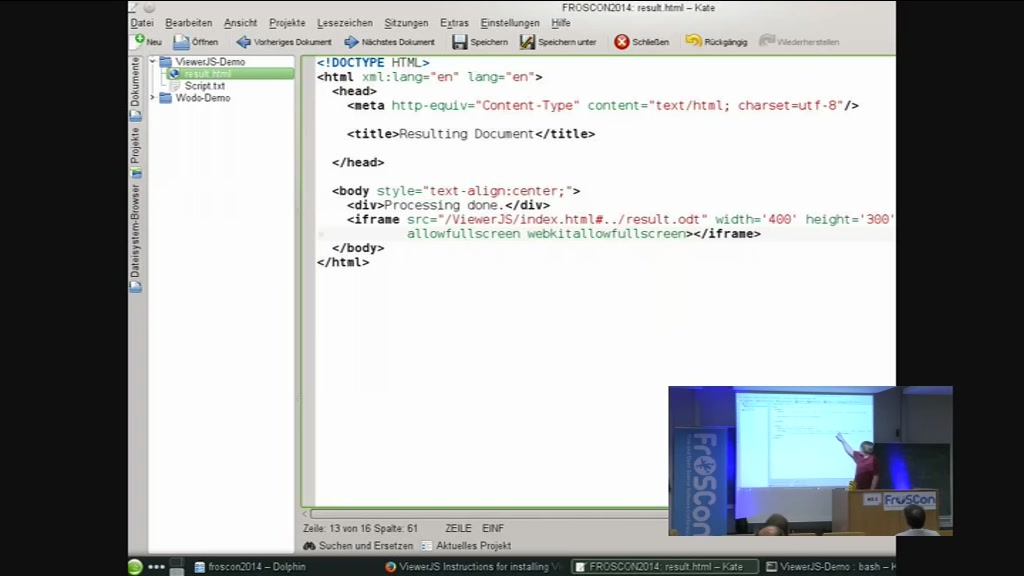Switch to froscon2014 – Dolphin taskbar entry

pyautogui.click(x=250, y=567)
